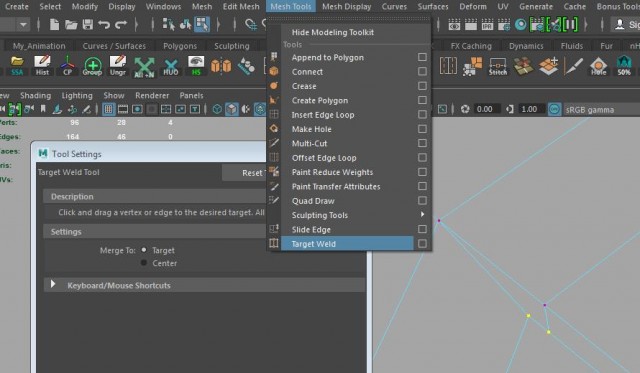The height and width of the screenshot is (373, 640).
Task: Open the Shading panel menu
Action: [x=36, y=95]
